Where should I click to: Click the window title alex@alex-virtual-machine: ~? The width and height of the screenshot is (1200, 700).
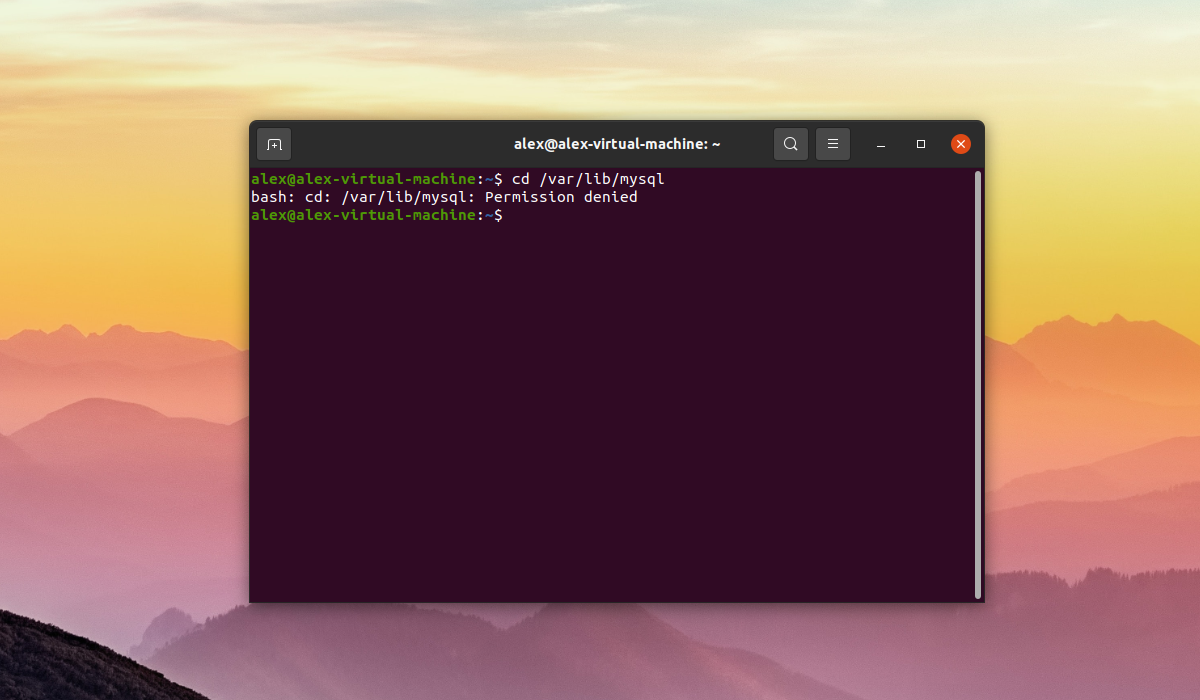point(617,144)
